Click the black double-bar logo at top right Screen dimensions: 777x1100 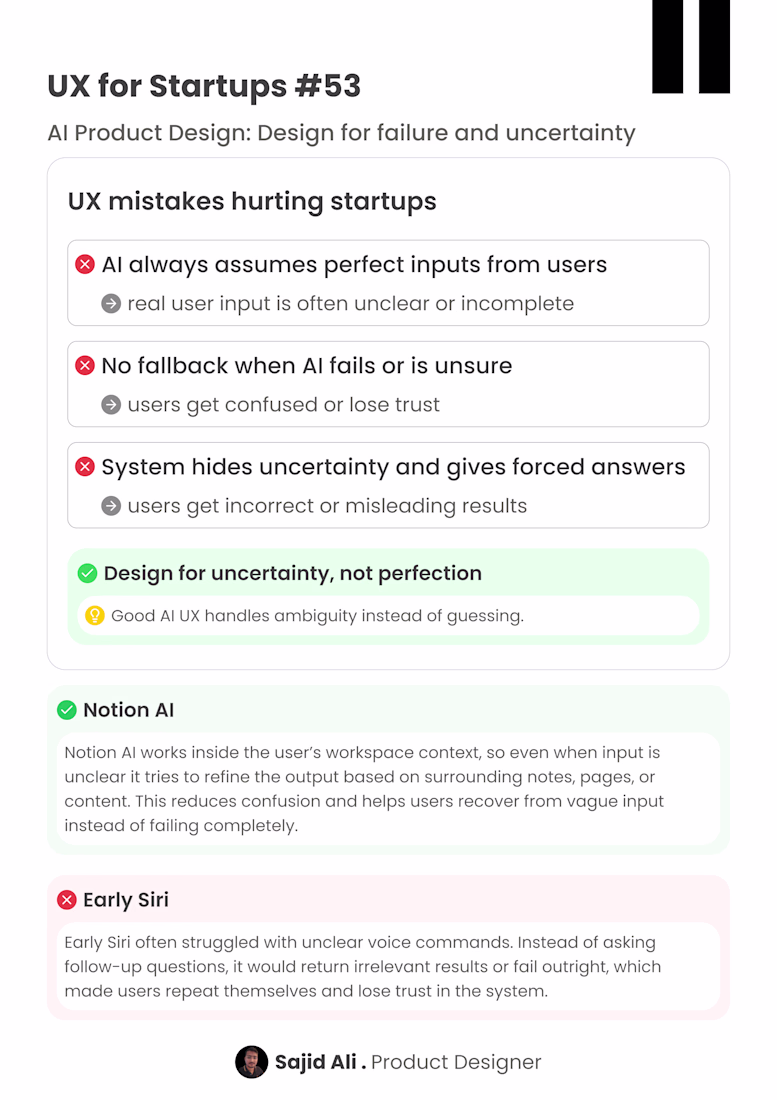coord(691,46)
